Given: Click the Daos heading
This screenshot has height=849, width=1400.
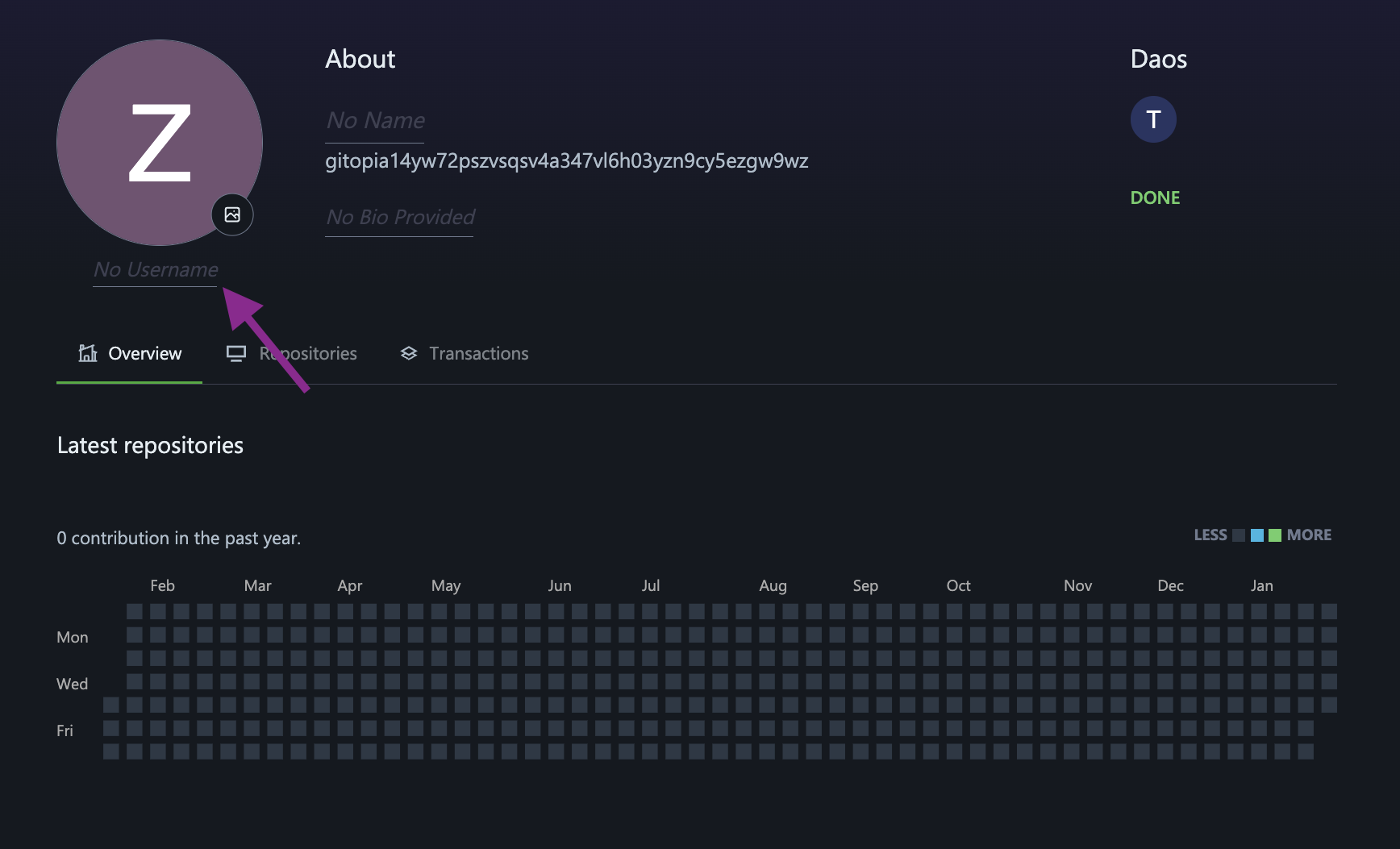Looking at the screenshot, I should [1159, 59].
